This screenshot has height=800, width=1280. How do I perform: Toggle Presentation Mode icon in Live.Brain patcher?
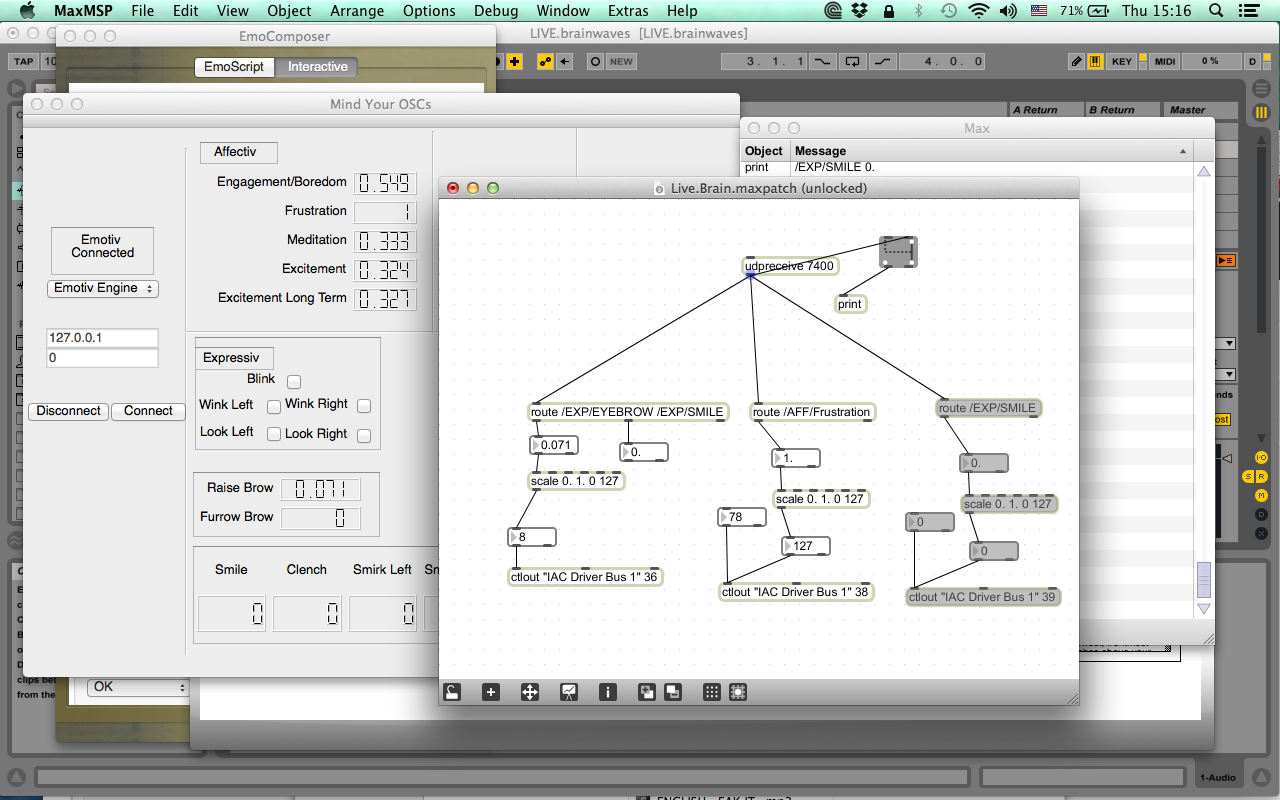tap(568, 691)
